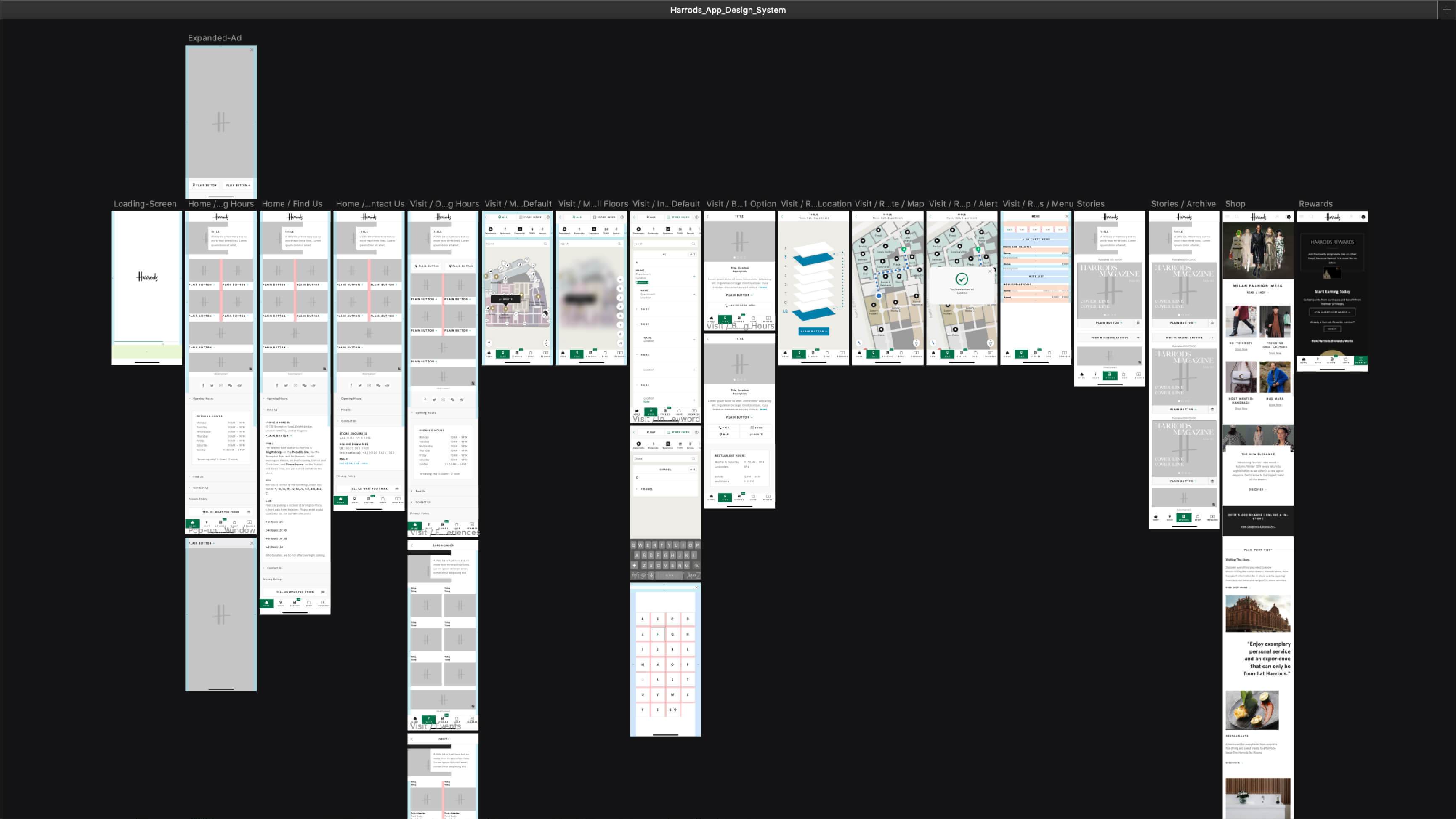
Task: Tap the Restaurants category icon above the map
Action: click(505, 229)
